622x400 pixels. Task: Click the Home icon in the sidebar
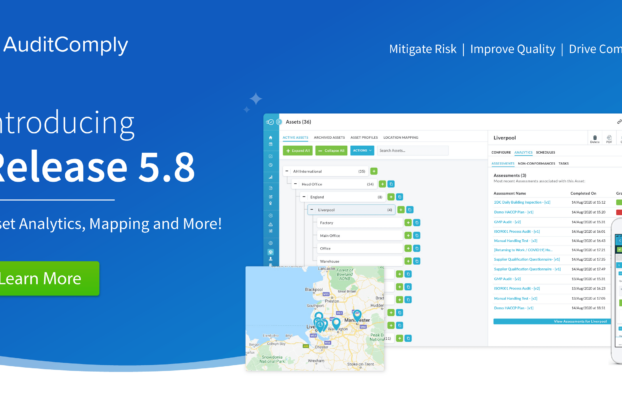point(271,137)
